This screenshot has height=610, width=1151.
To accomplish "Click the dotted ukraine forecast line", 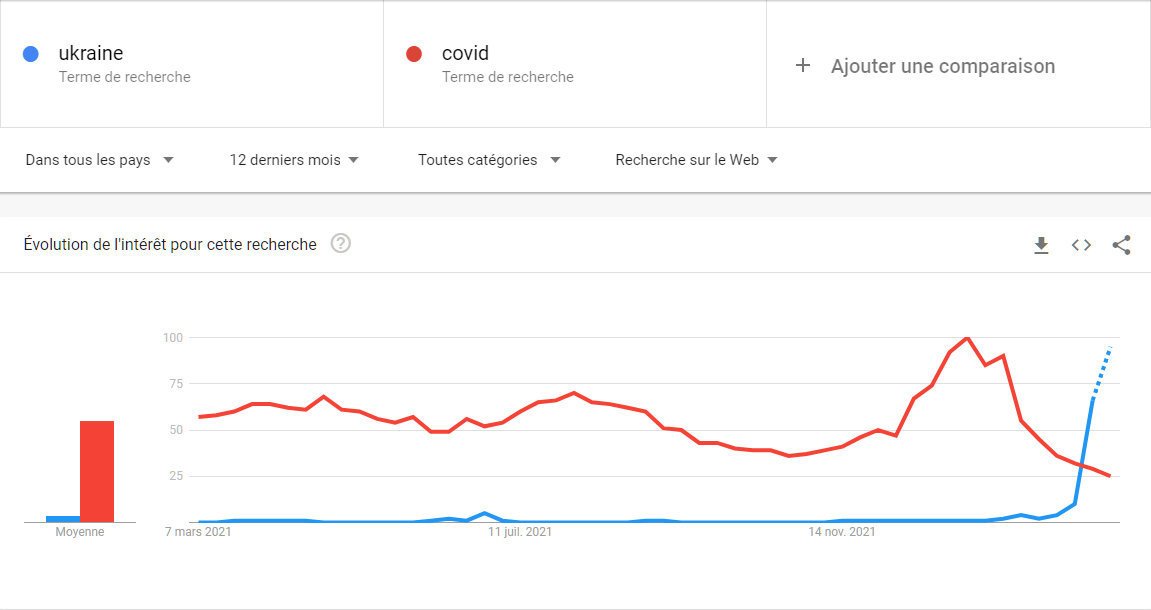I will pos(1102,371).
